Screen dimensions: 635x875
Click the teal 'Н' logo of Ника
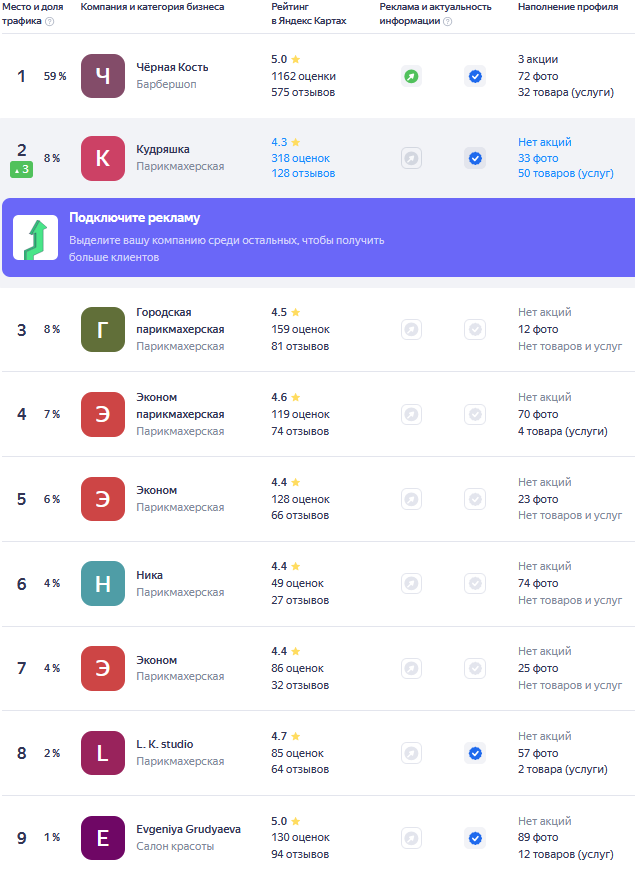(103, 584)
